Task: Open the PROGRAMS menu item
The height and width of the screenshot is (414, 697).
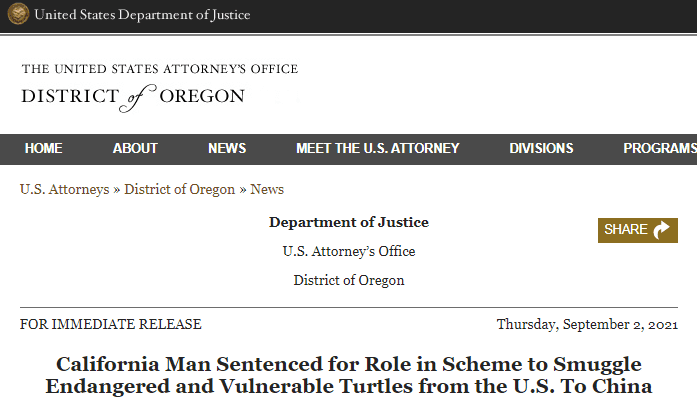Action: click(x=660, y=149)
